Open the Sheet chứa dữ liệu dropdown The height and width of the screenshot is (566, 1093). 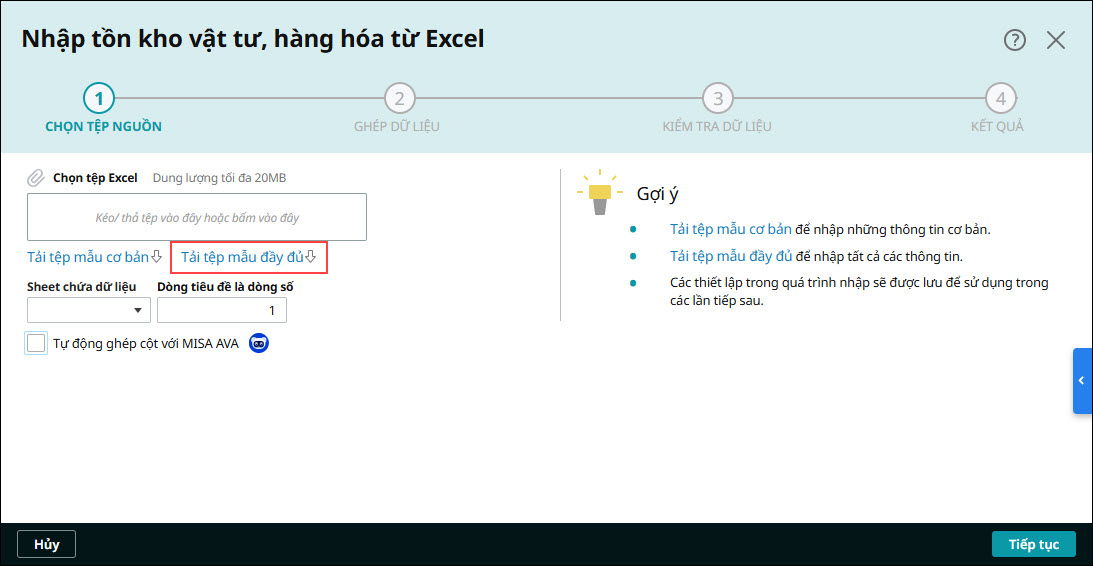[89, 310]
